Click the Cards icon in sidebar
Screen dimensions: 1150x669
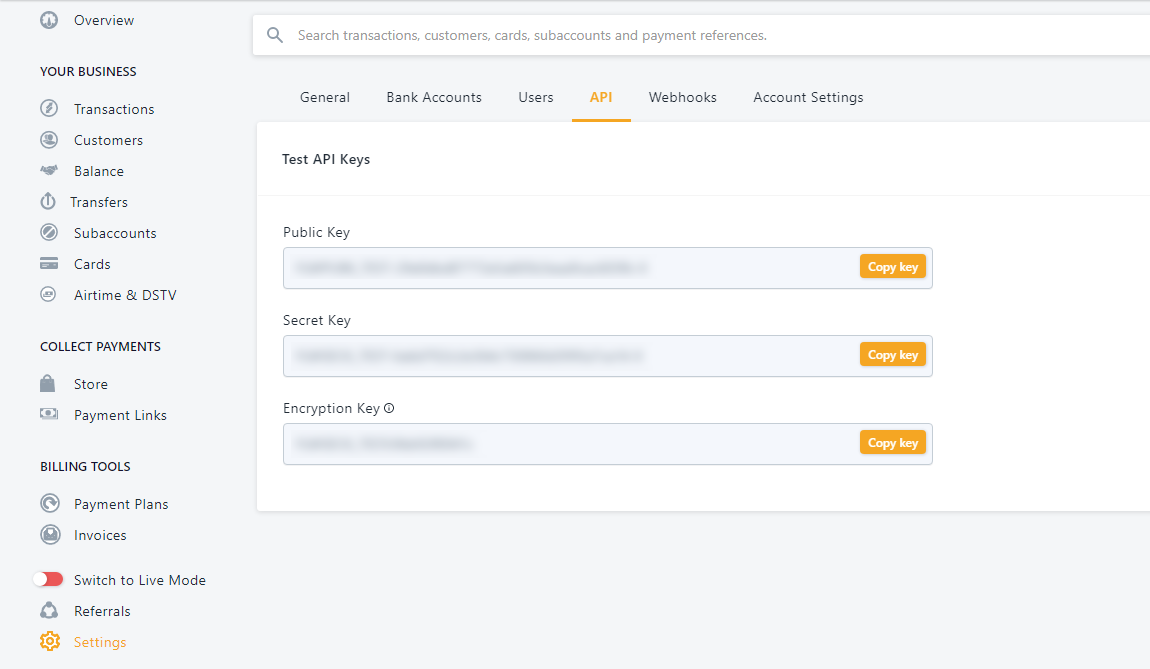49,264
